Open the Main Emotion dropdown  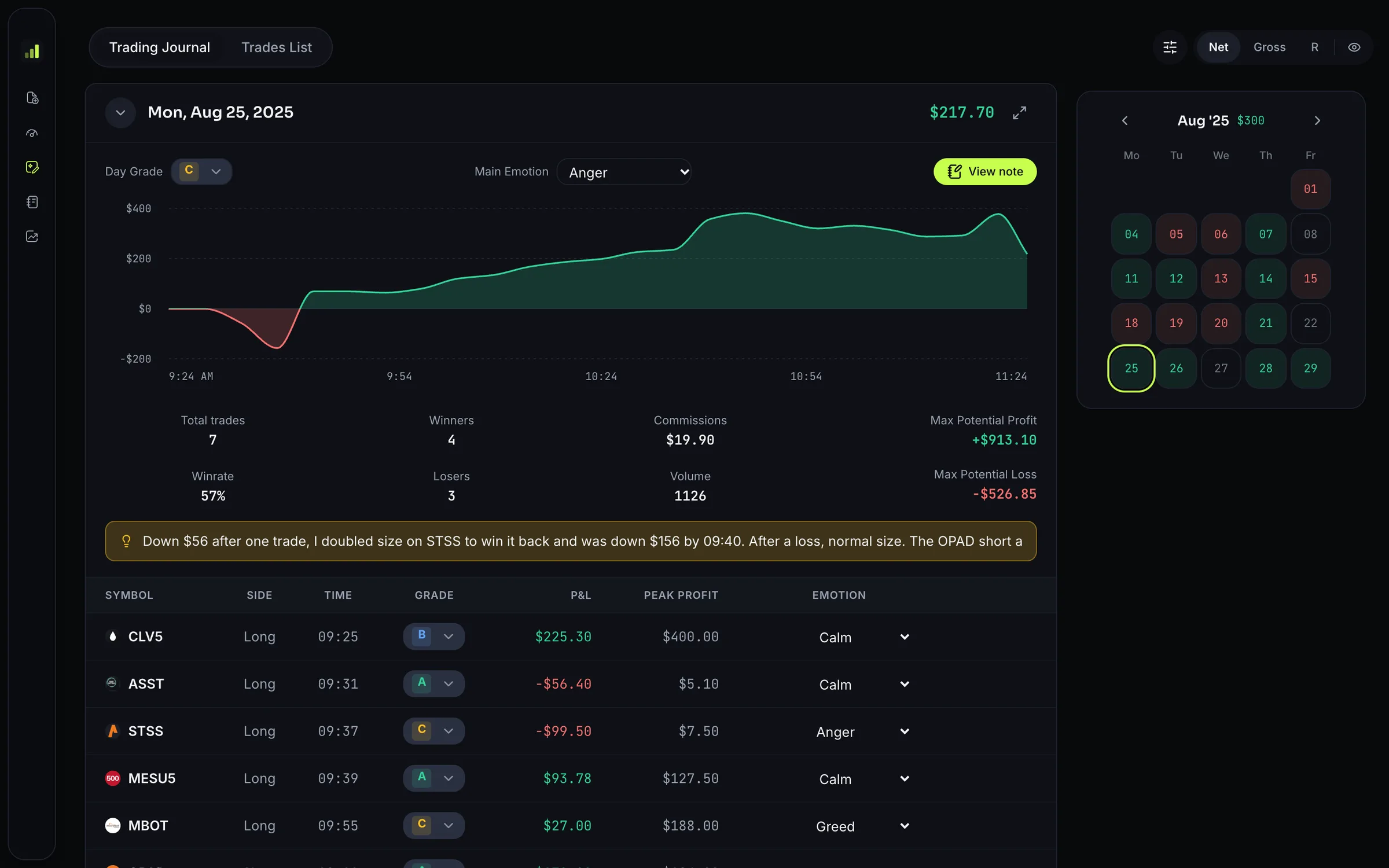(x=624, y=172)
